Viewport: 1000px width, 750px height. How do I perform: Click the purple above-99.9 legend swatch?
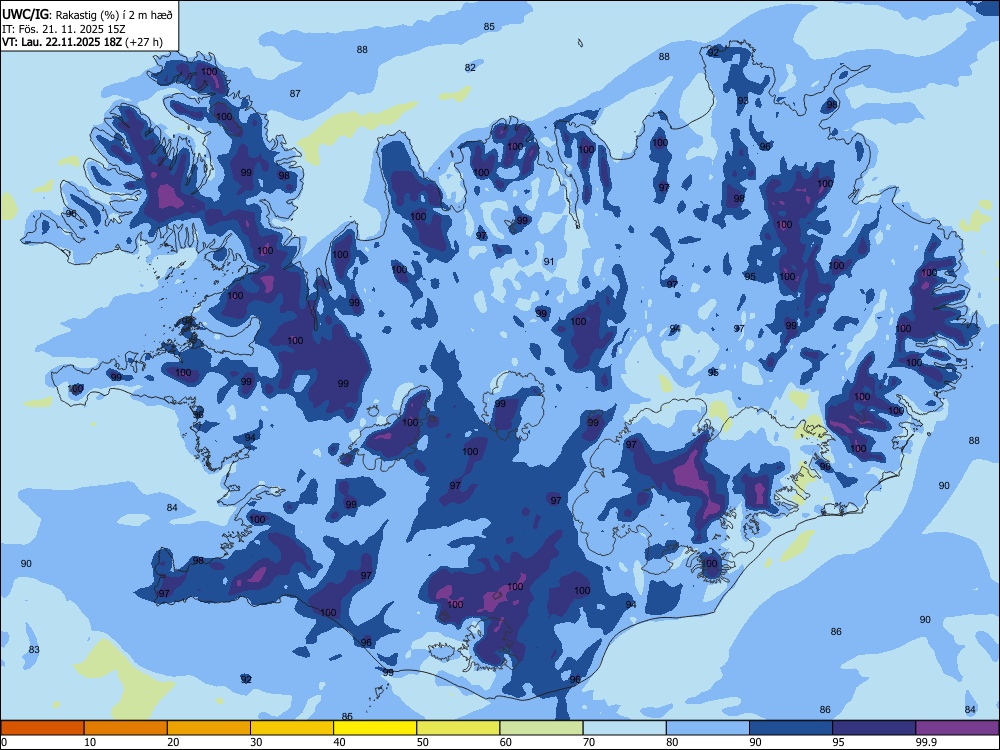(957, 728)
